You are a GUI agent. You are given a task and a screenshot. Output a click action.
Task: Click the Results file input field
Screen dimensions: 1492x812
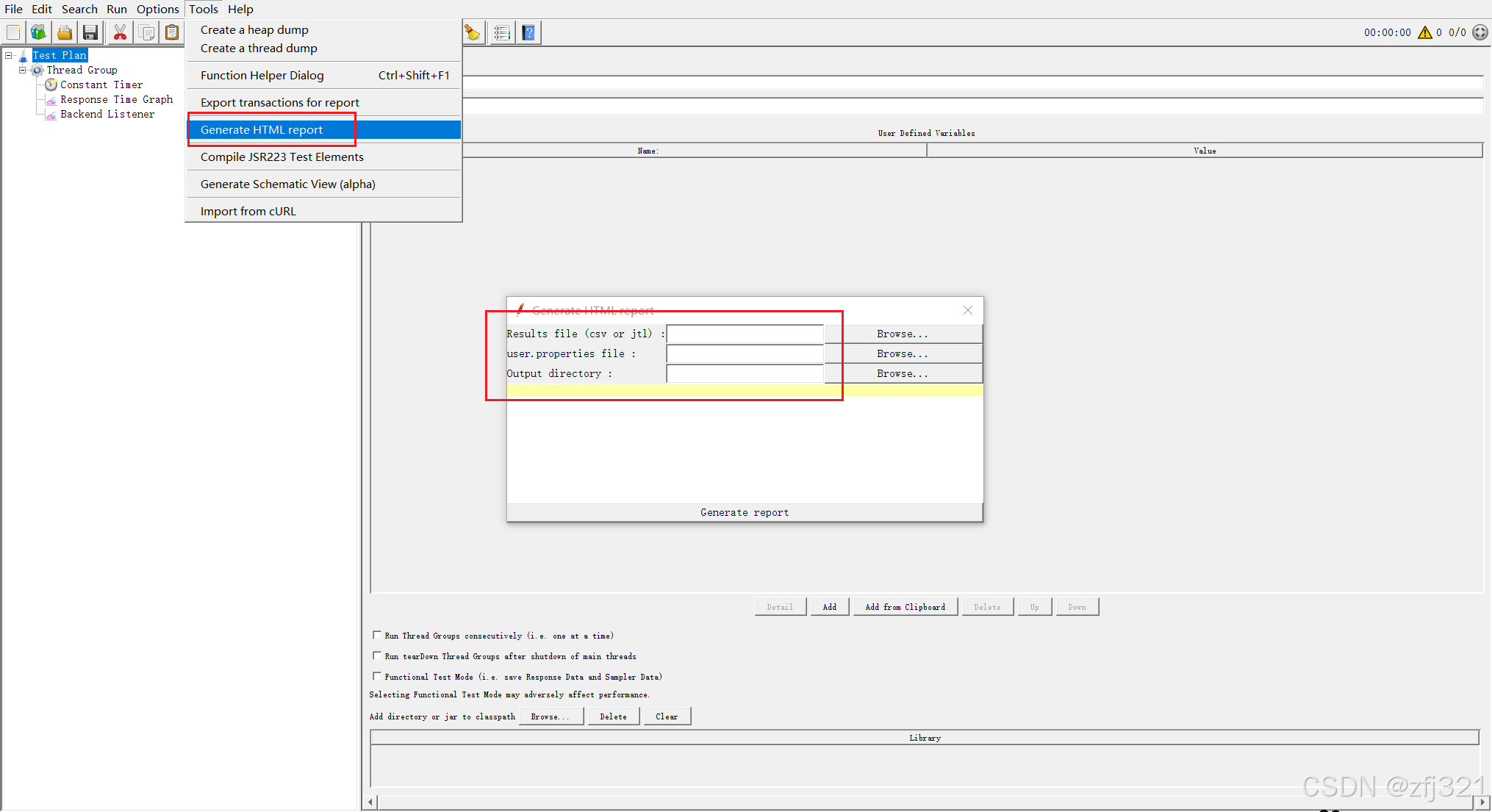pyautogui.click(x=745, y=334)
